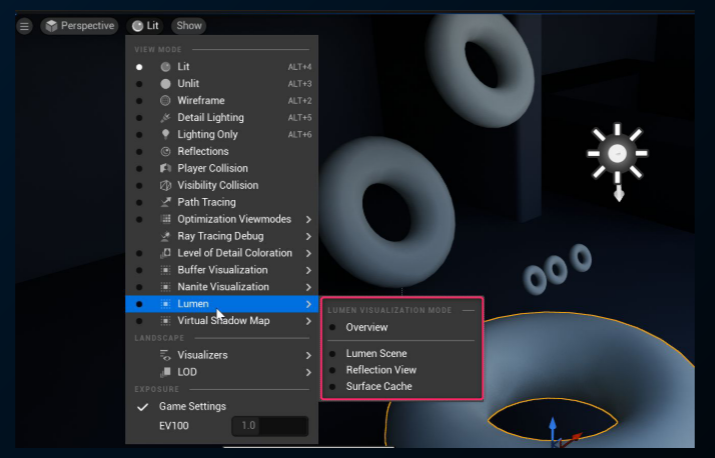
Task: Expand Optimization Viewmodes submenu arrow
Action: point(309,219)
